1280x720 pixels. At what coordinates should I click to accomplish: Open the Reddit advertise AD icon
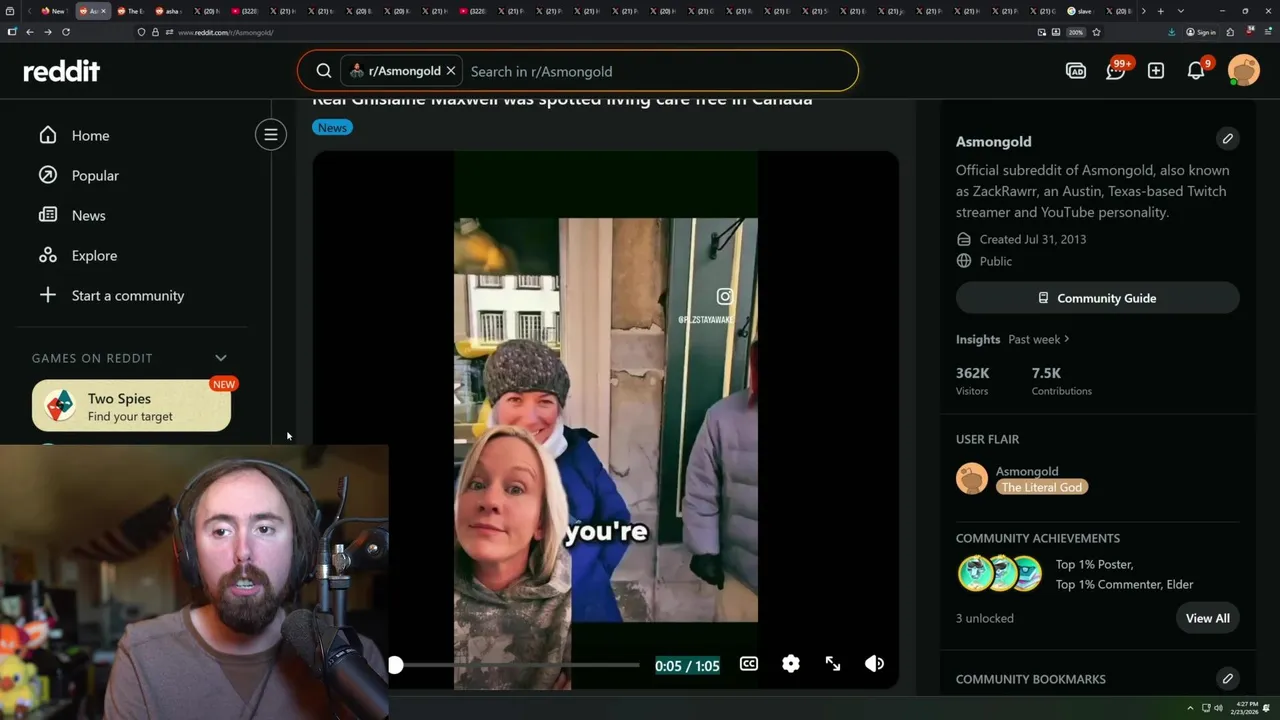click(1076, 71)
